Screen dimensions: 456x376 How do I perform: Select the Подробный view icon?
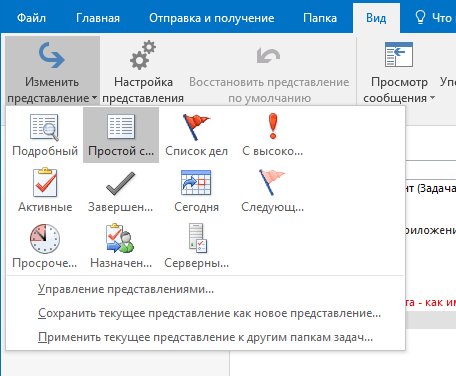pos(45,135)
